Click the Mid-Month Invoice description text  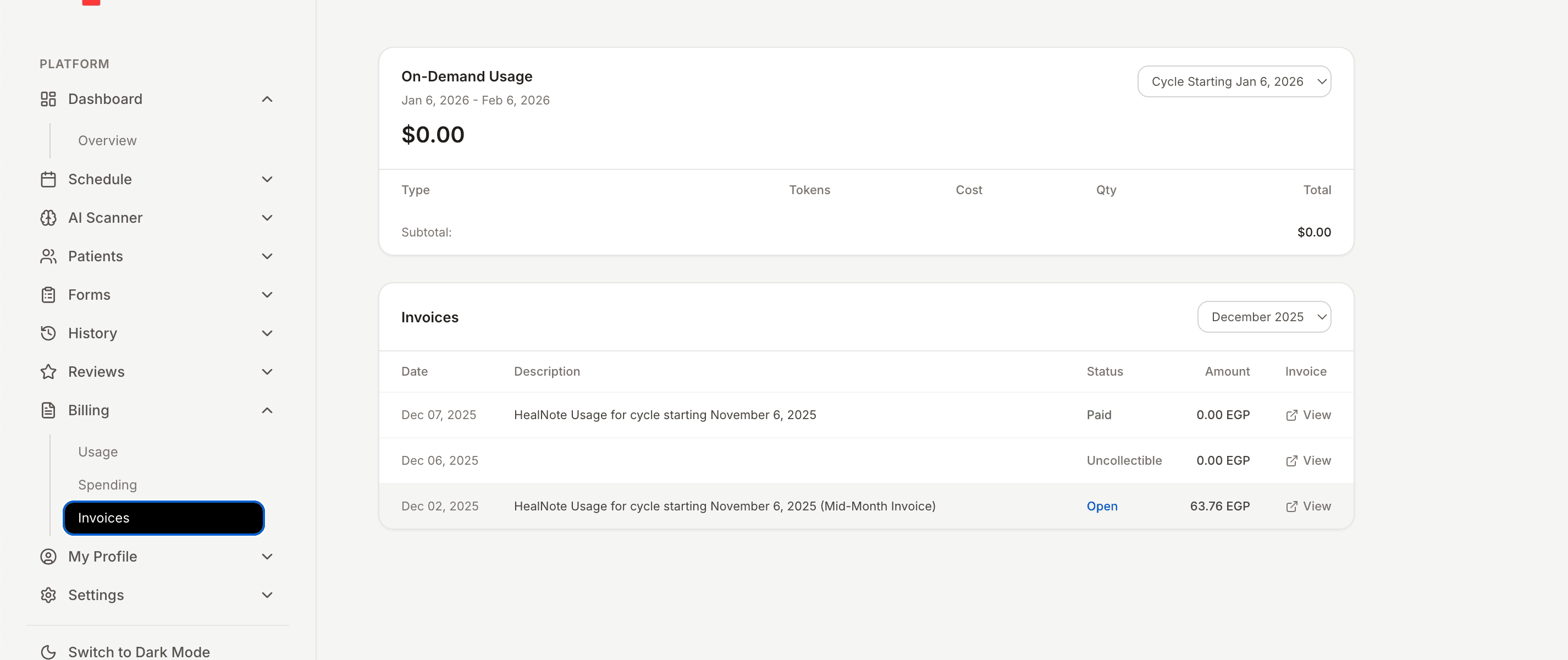pyautogui.click(x=725, y=507)
